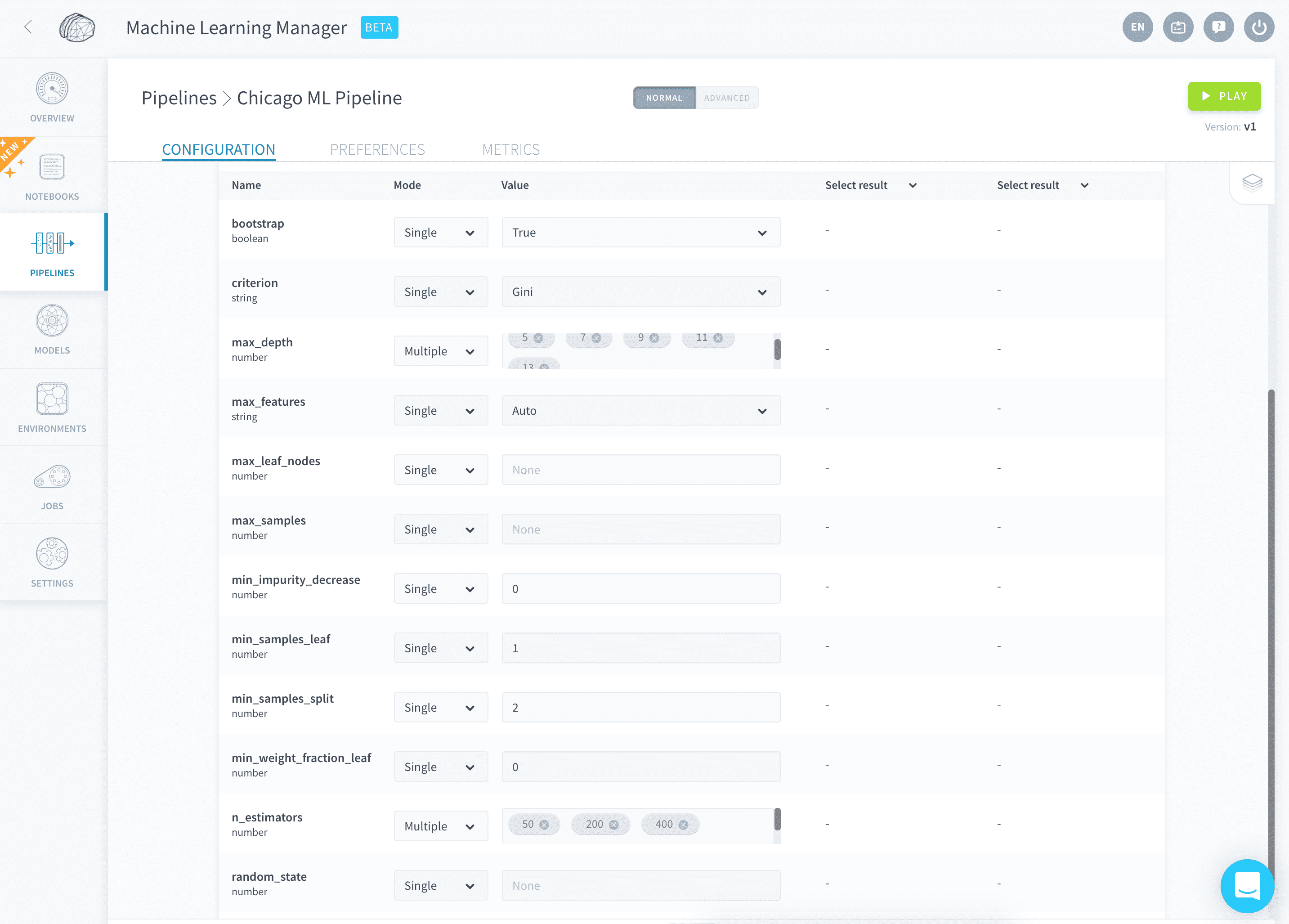
Task: Open the Preferences tab
Action: coord(377,149)
